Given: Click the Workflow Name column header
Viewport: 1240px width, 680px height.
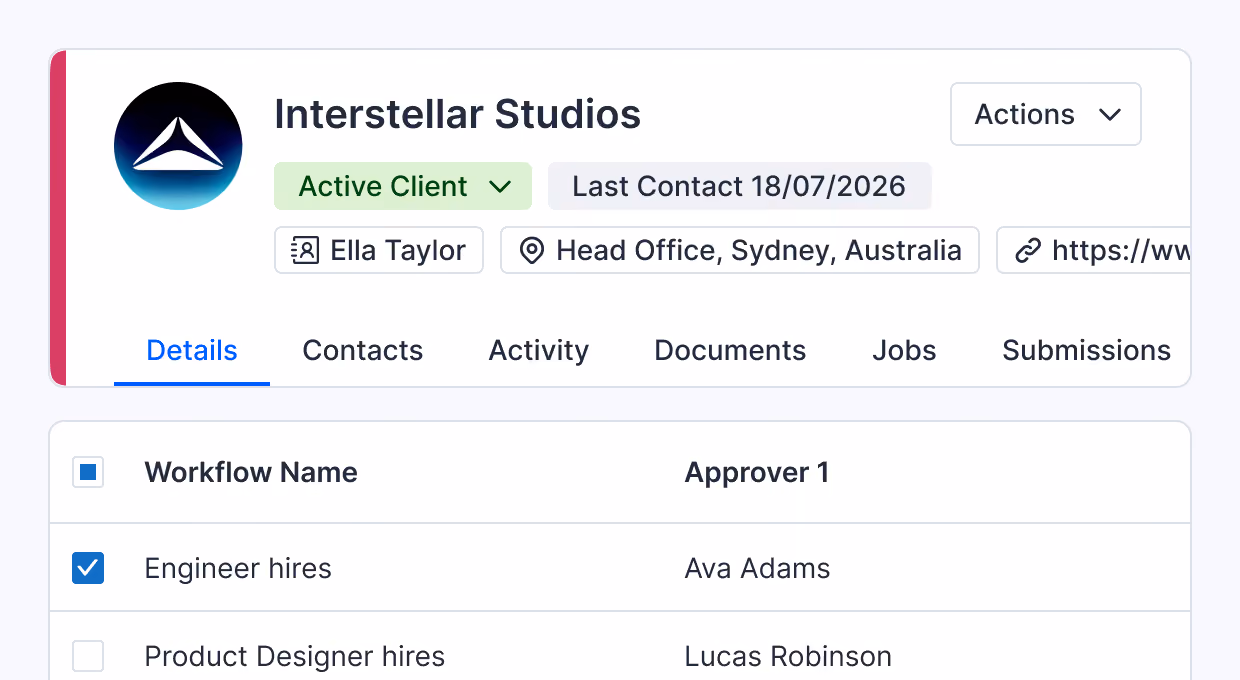Looking at the screenshot, I should click(251, 472).
